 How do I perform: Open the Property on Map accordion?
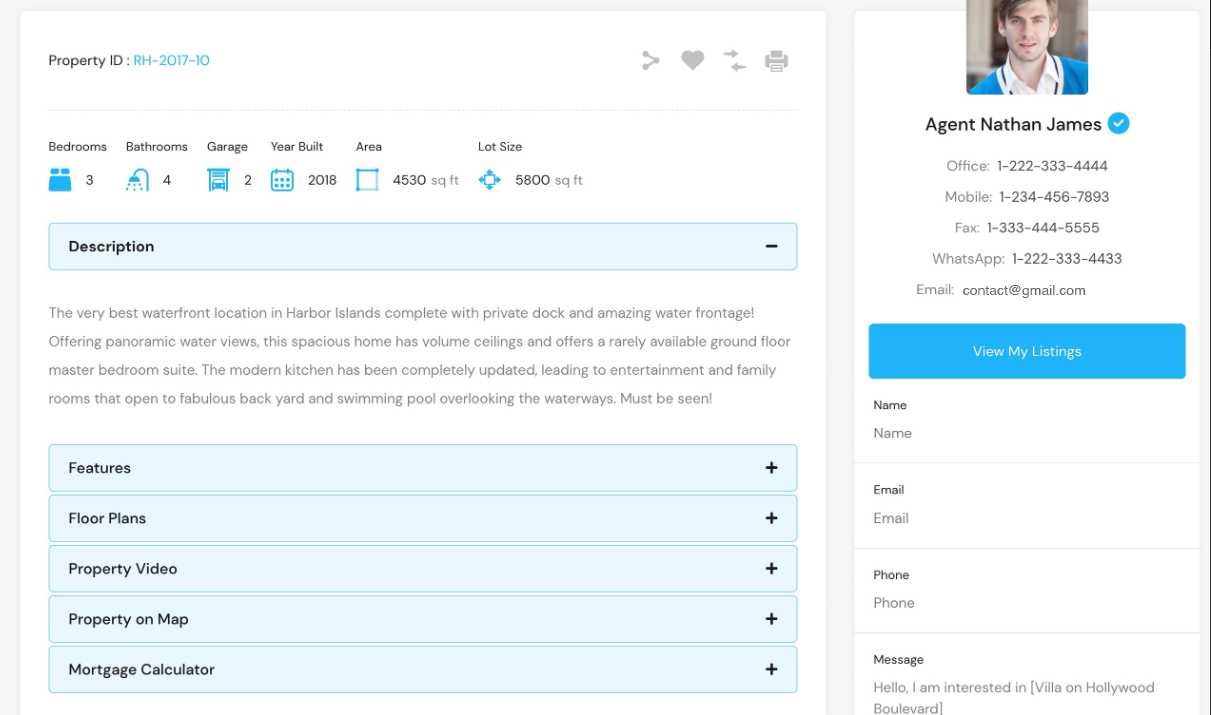click(771, 619)
